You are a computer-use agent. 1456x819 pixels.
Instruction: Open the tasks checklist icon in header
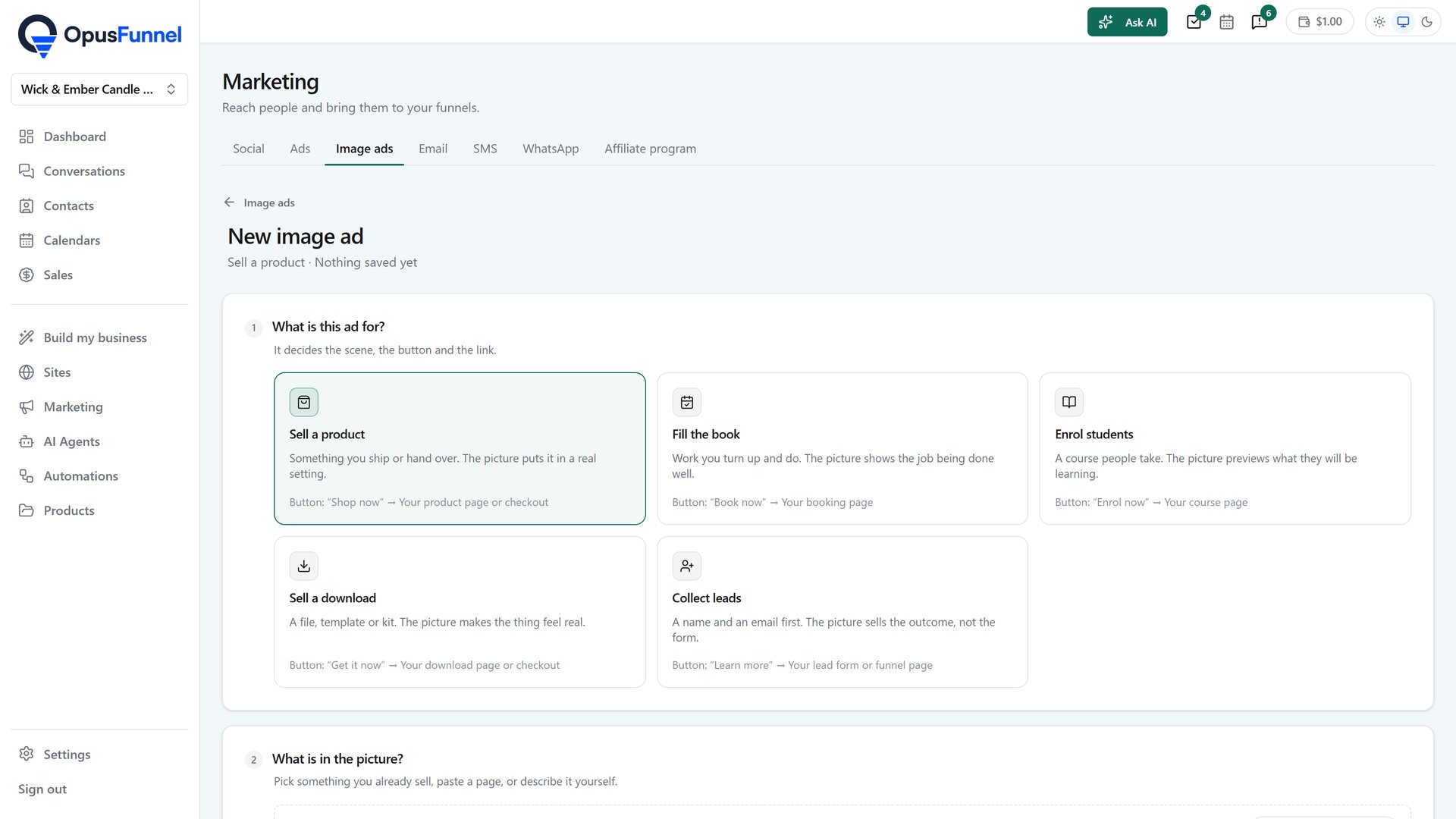click(x=1194, y=22)
